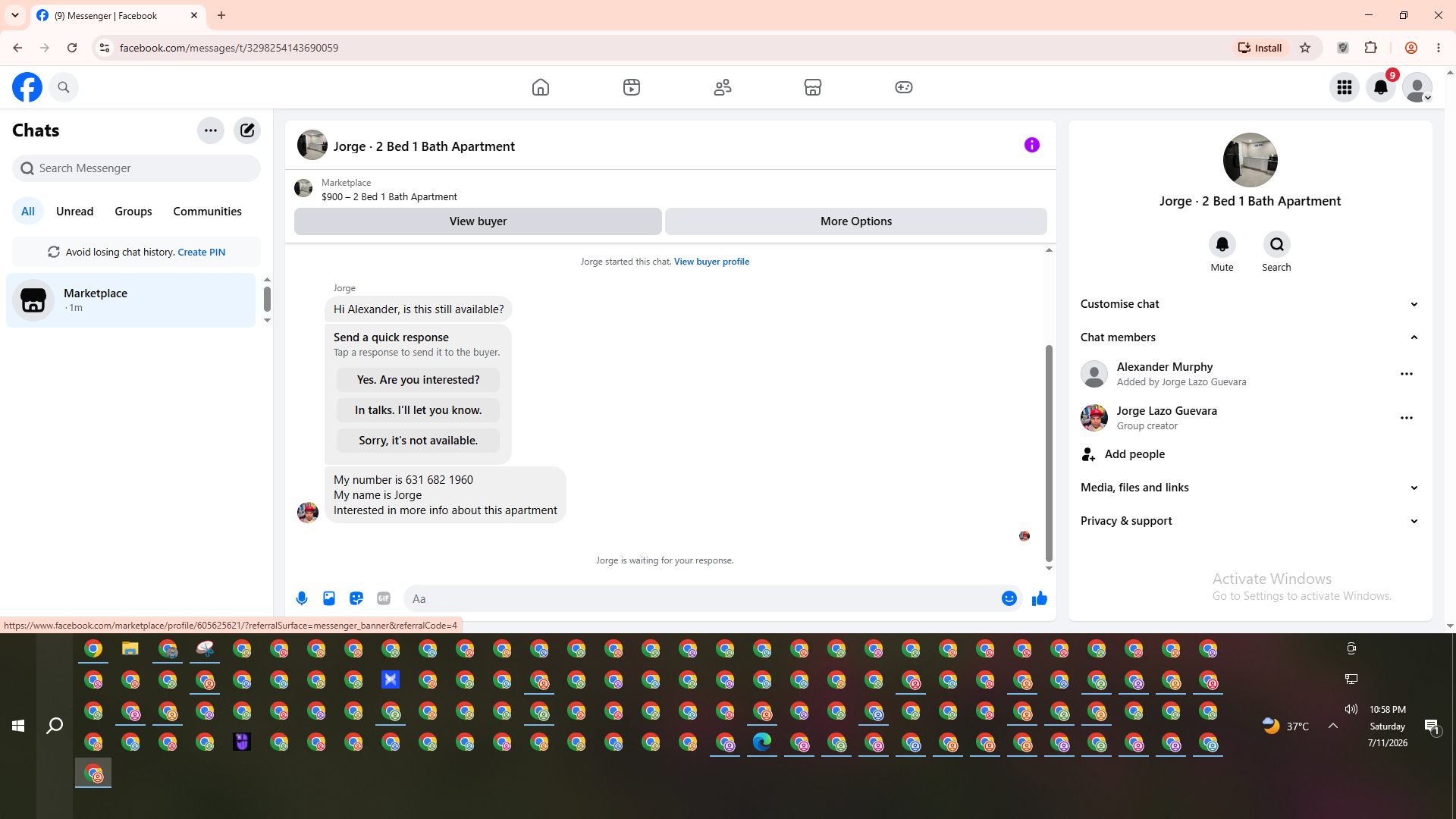Open the tab search dropdown arrow
1456x819 pixels.
click(15, 15)
